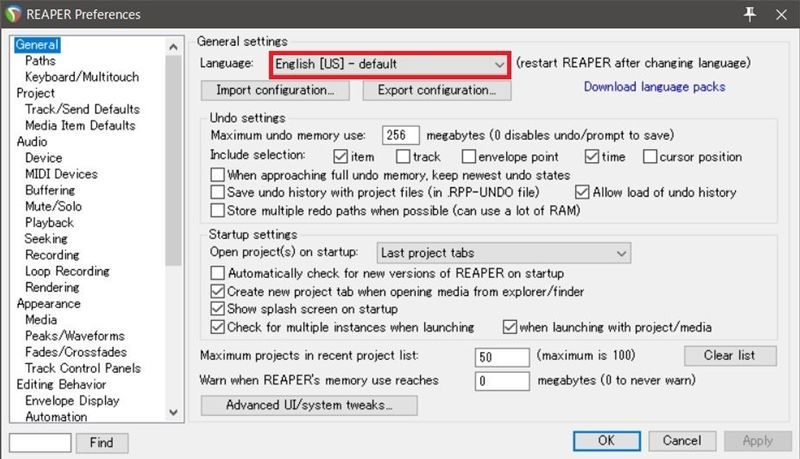This screenshot has height=459, width=800.
Task: Toggle when launching with project/media checkbox
Action: point(510,327)
